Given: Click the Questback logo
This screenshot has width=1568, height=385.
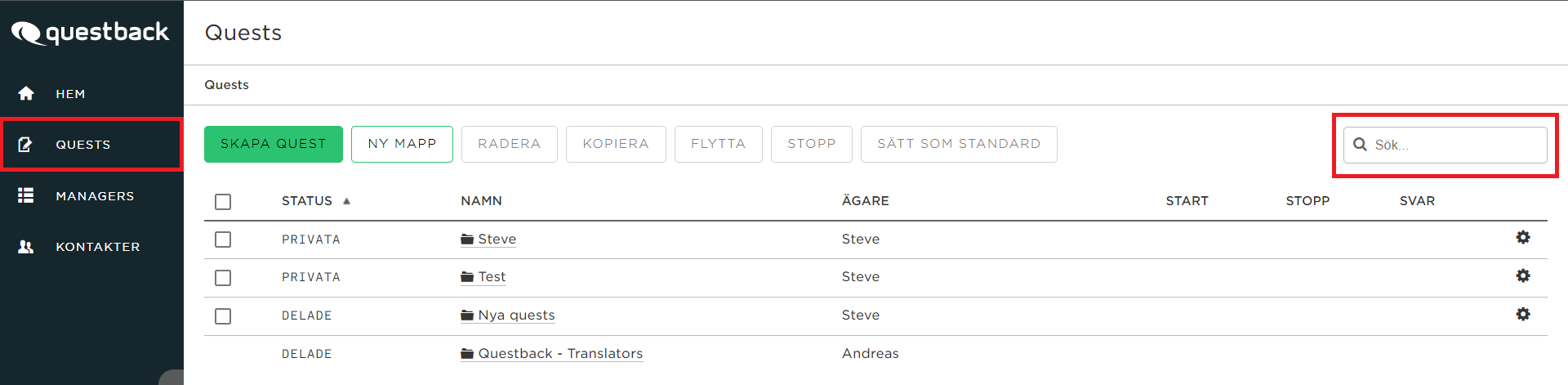Looking at the screenshot, I should [x=90, y=33].
